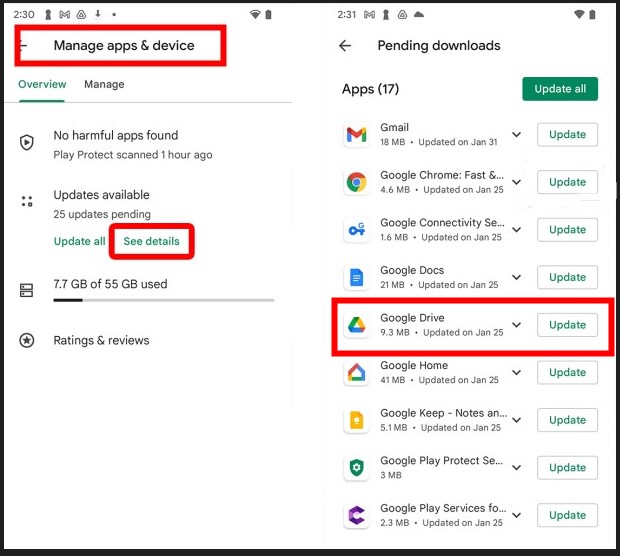Go back from Pending downloads screen

(x=345, y=46)
